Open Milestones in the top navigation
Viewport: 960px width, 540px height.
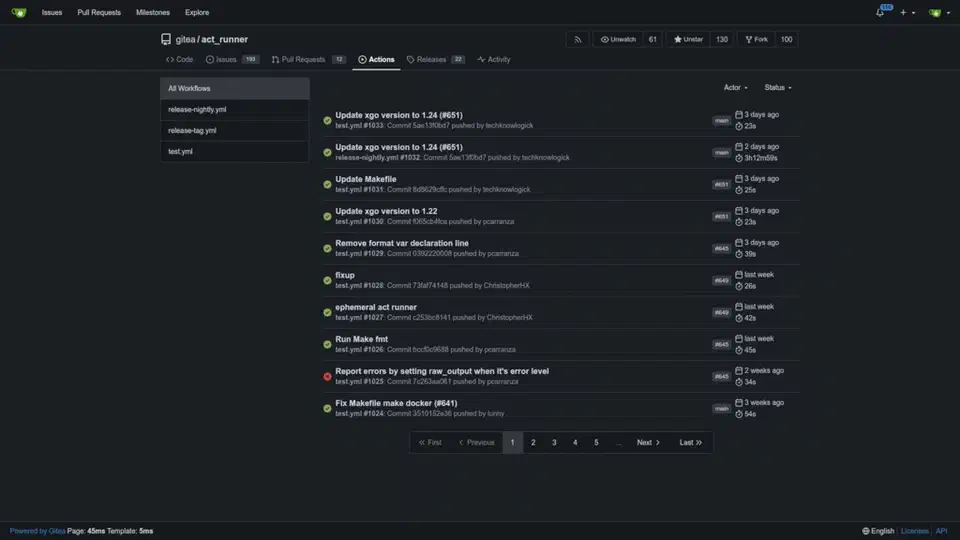click(x=152, y=12)
